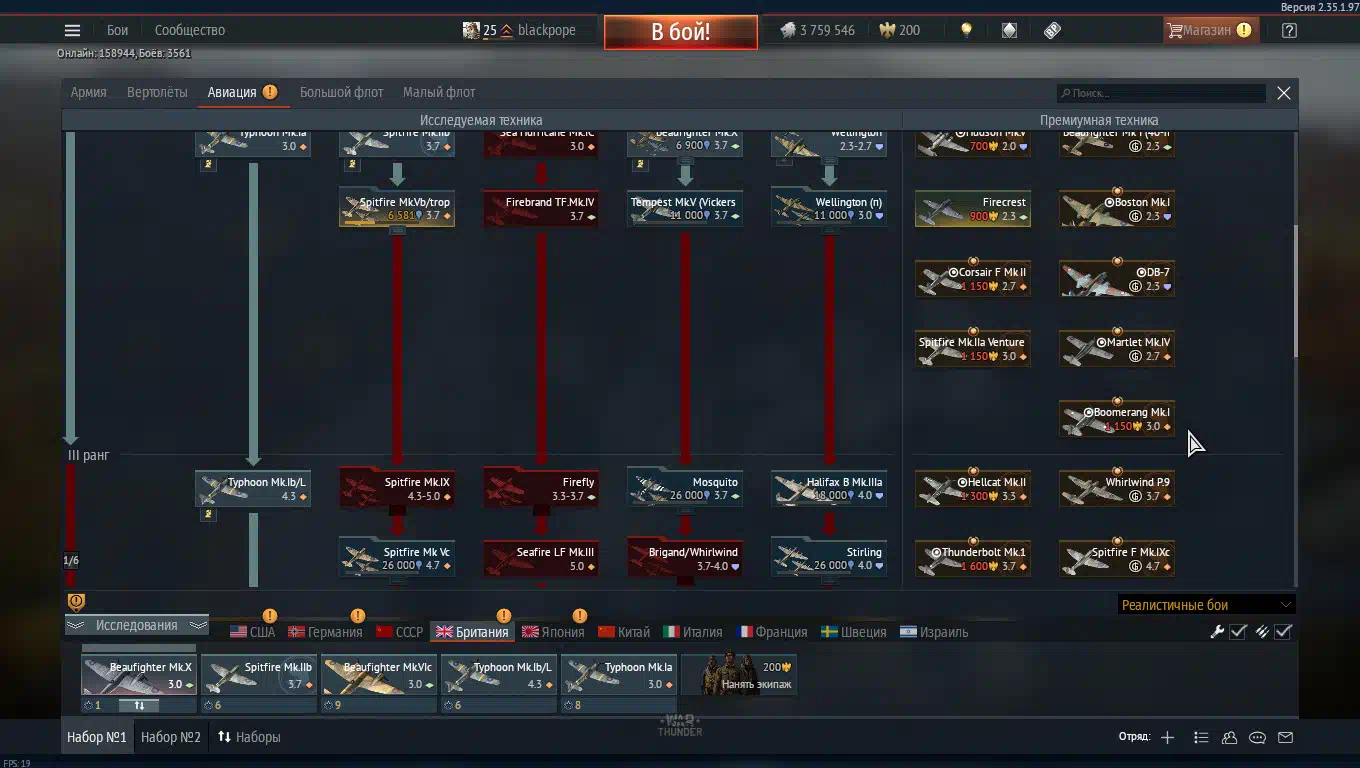This screenshot has width=1360, height=768.
Task: Open the mail envelope icon
Action: pos(1285,737)
